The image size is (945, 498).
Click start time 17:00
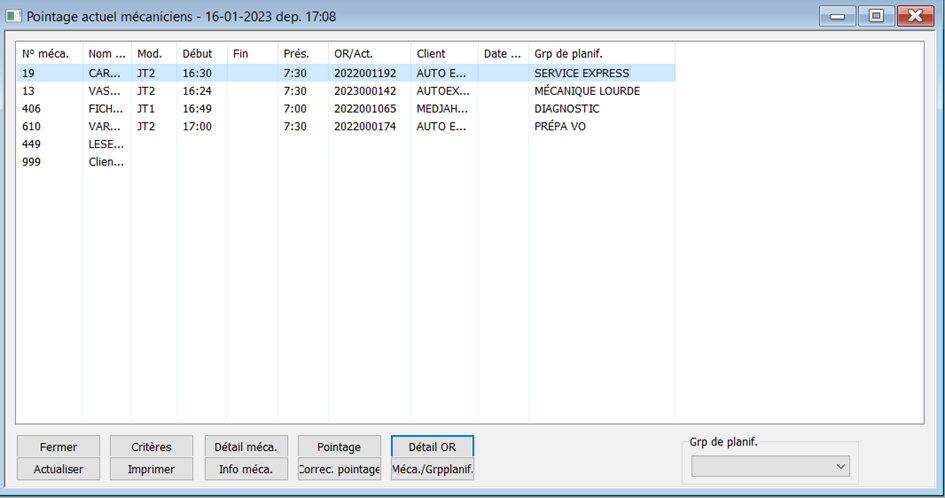[x=197, y=127]
